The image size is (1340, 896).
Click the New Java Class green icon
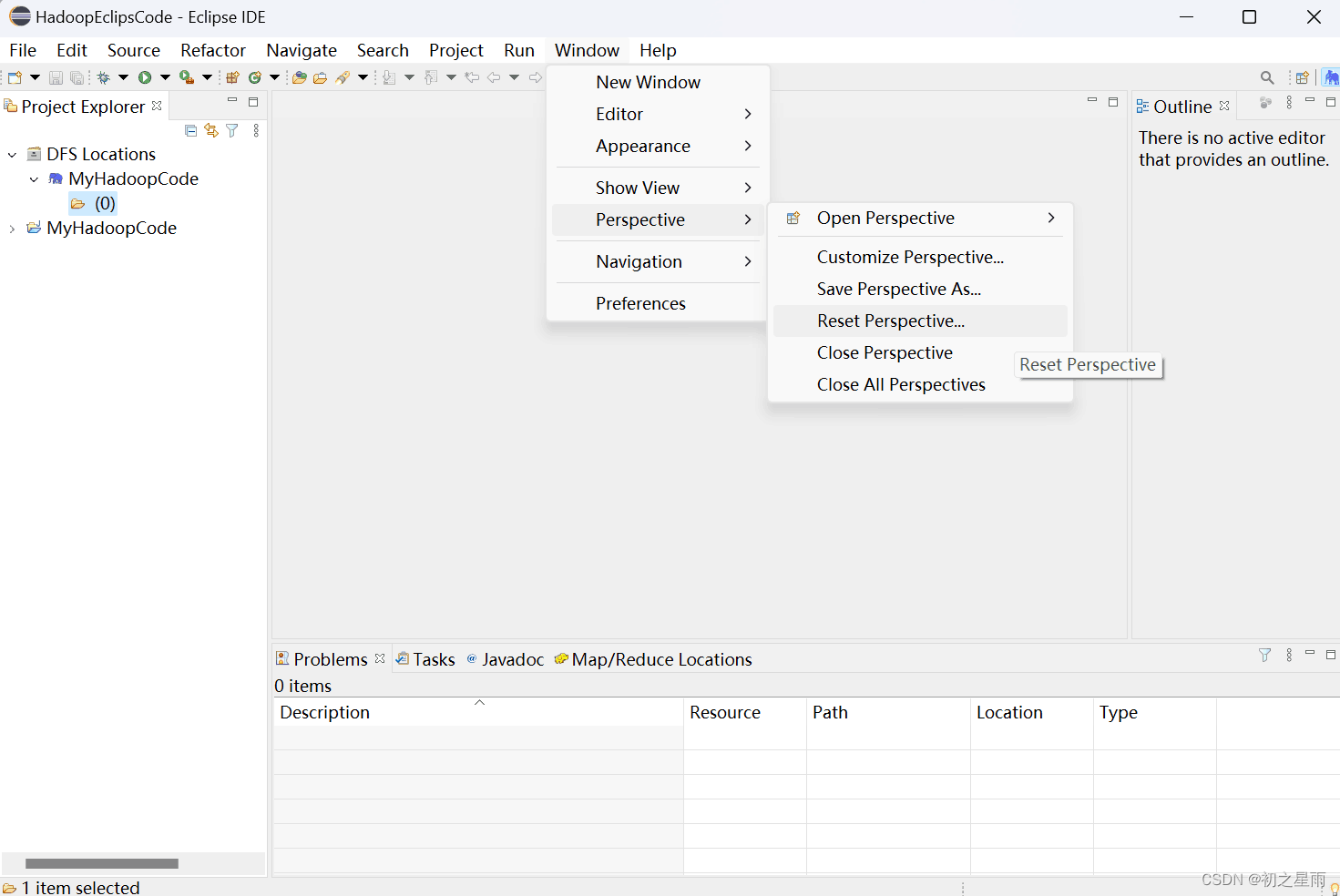point(255,77)
